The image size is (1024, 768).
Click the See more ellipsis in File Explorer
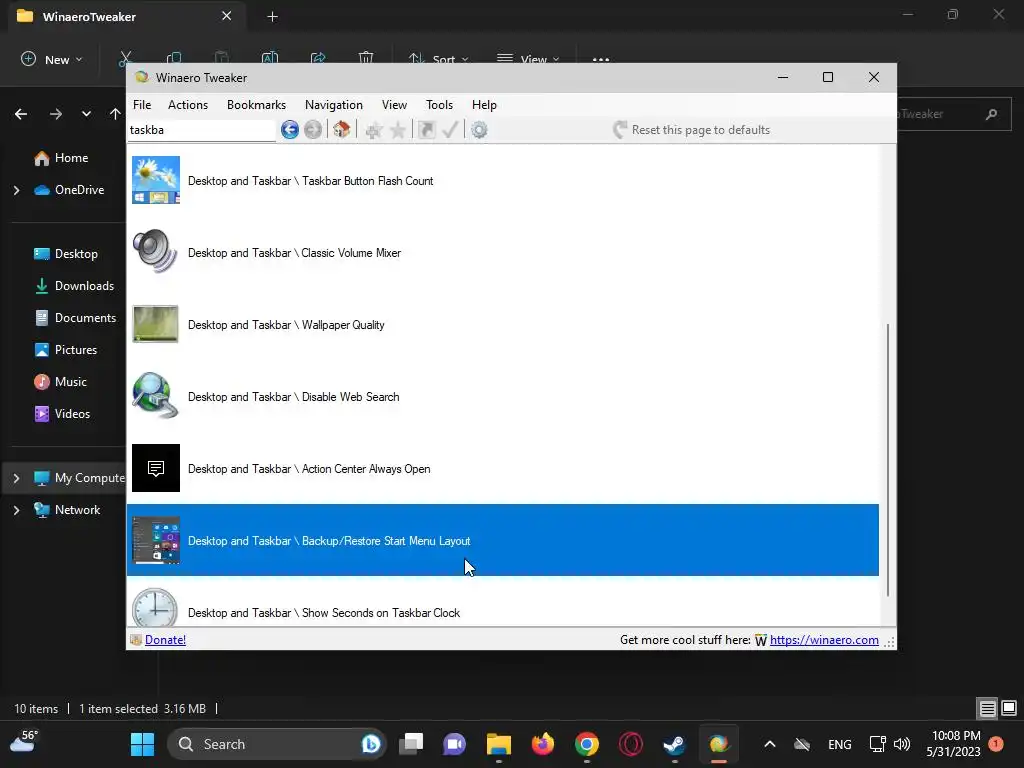[x=601, y=59]
